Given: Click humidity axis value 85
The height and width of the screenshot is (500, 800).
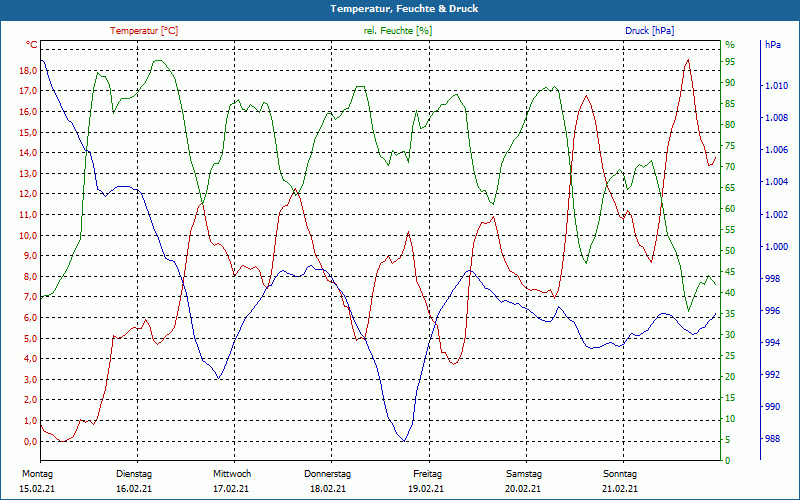Looking at the screenshot, I should click(x=730, y=104).
